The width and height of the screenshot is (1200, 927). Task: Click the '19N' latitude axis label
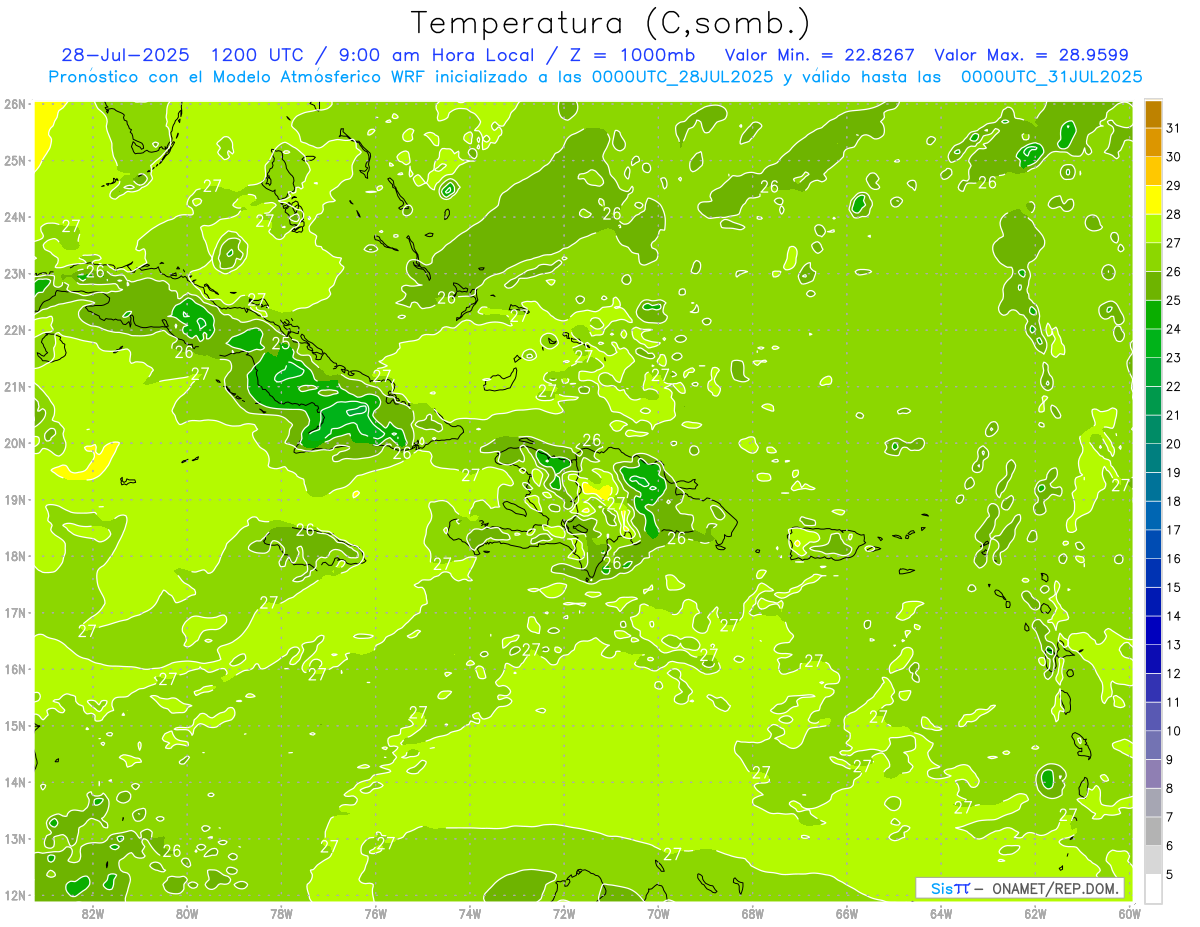pos(15,499)
